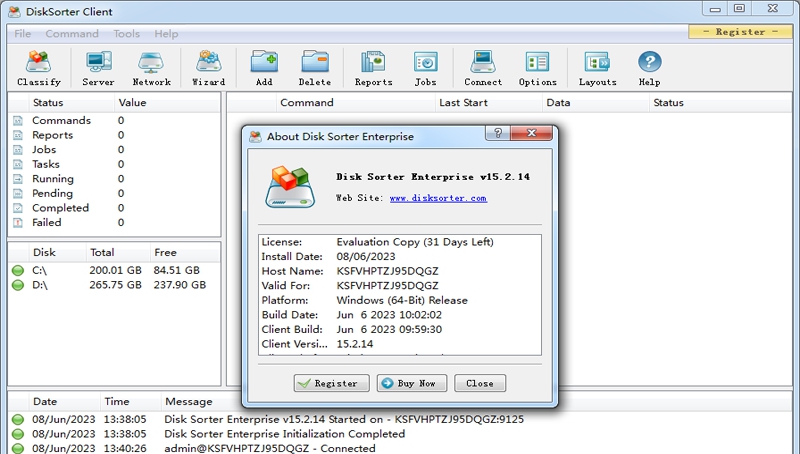
Task: Open the Options toolbar tool
Action: point(538,68)
